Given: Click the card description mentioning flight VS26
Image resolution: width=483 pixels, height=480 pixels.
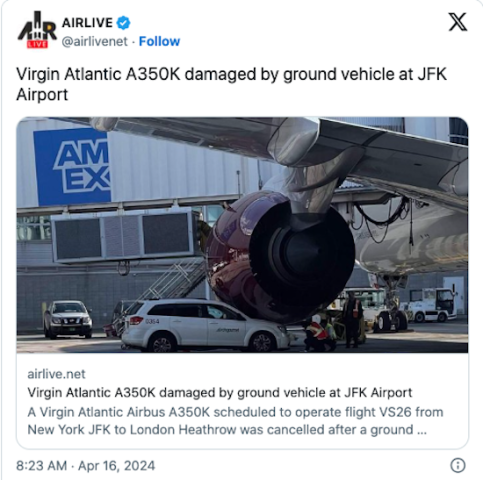Looking at the screenshot, I should [x=235, y=421].
